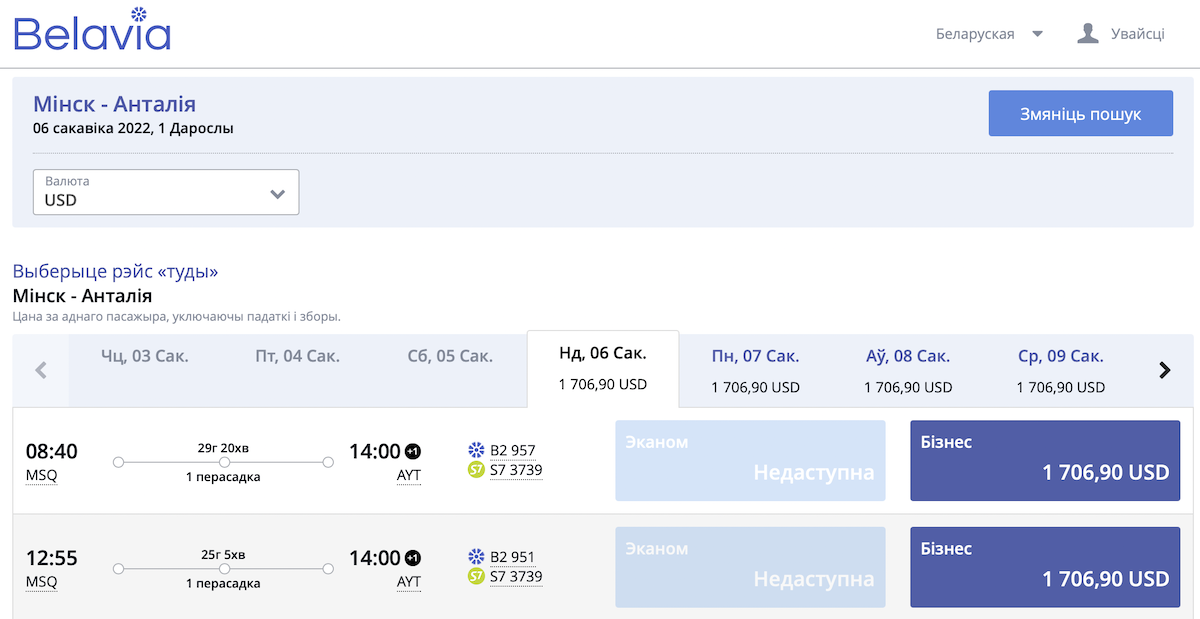Click the Belavia icon beside B2 951
Image resolution: width=1200 pixels, height=619 pixels.
click(476, 557)
